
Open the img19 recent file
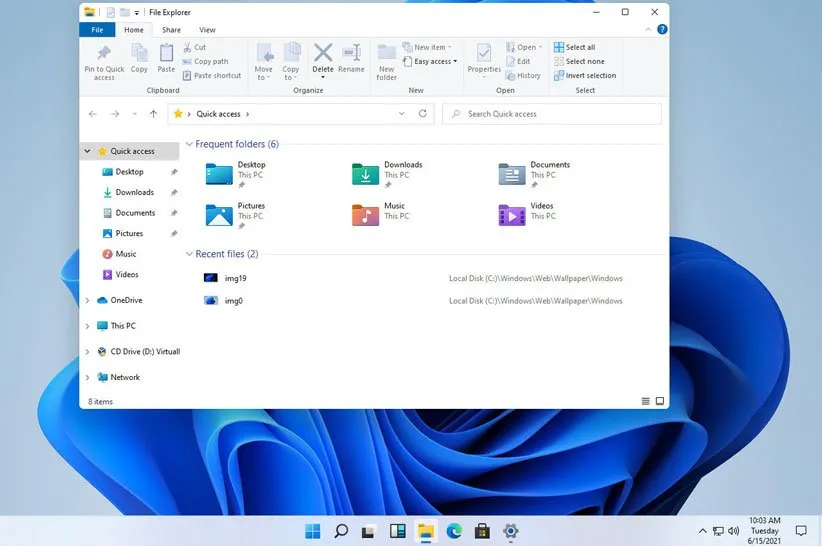pyautogui.click(x=234, y=278)
